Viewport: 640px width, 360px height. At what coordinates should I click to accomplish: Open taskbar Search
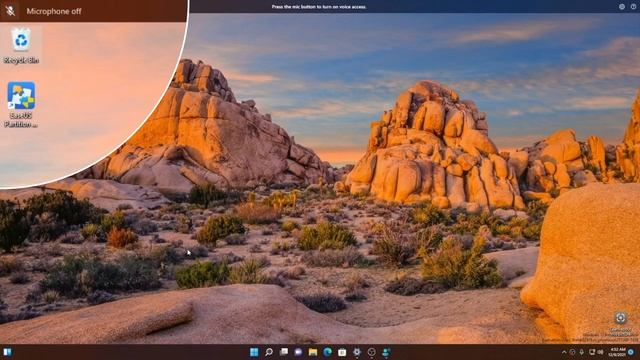point(269,352)
